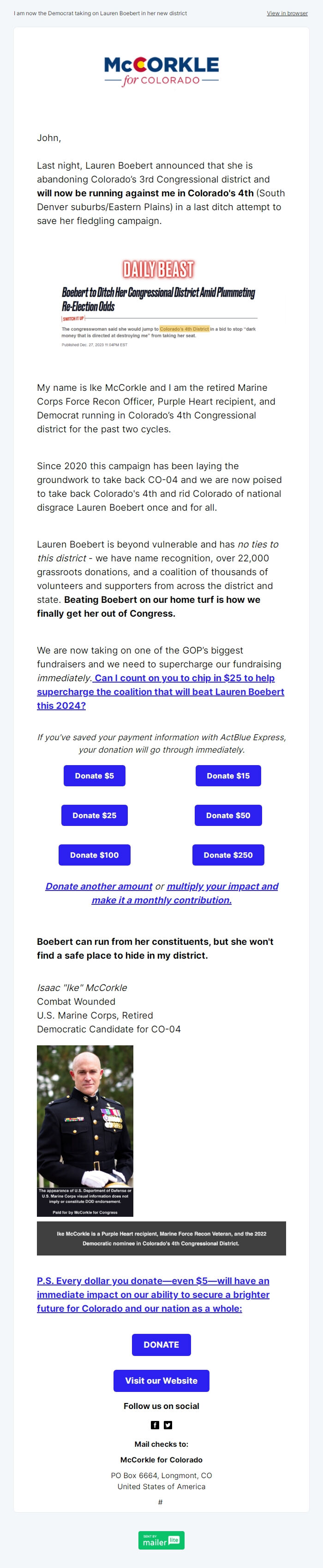Select the Donate $100 button
The height and width of the screenshot is (1568, 323).
(95, 855)
